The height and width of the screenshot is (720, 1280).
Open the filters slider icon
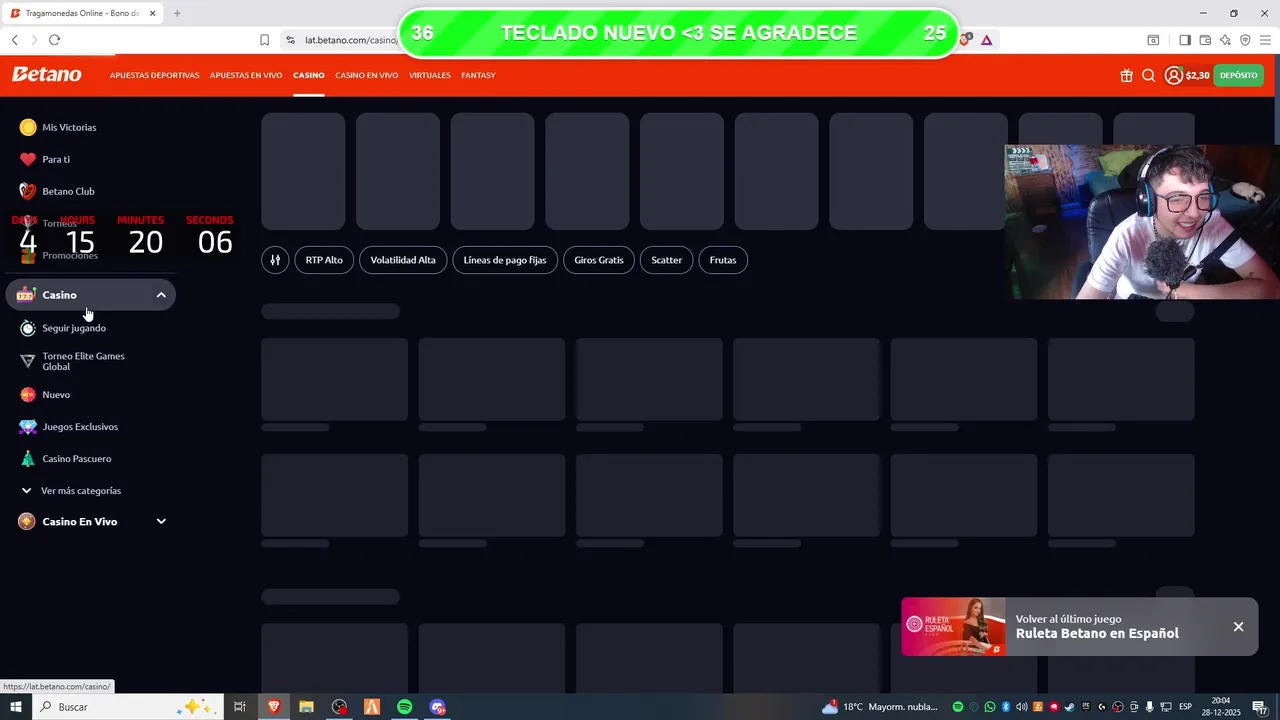tap(275, 260)
